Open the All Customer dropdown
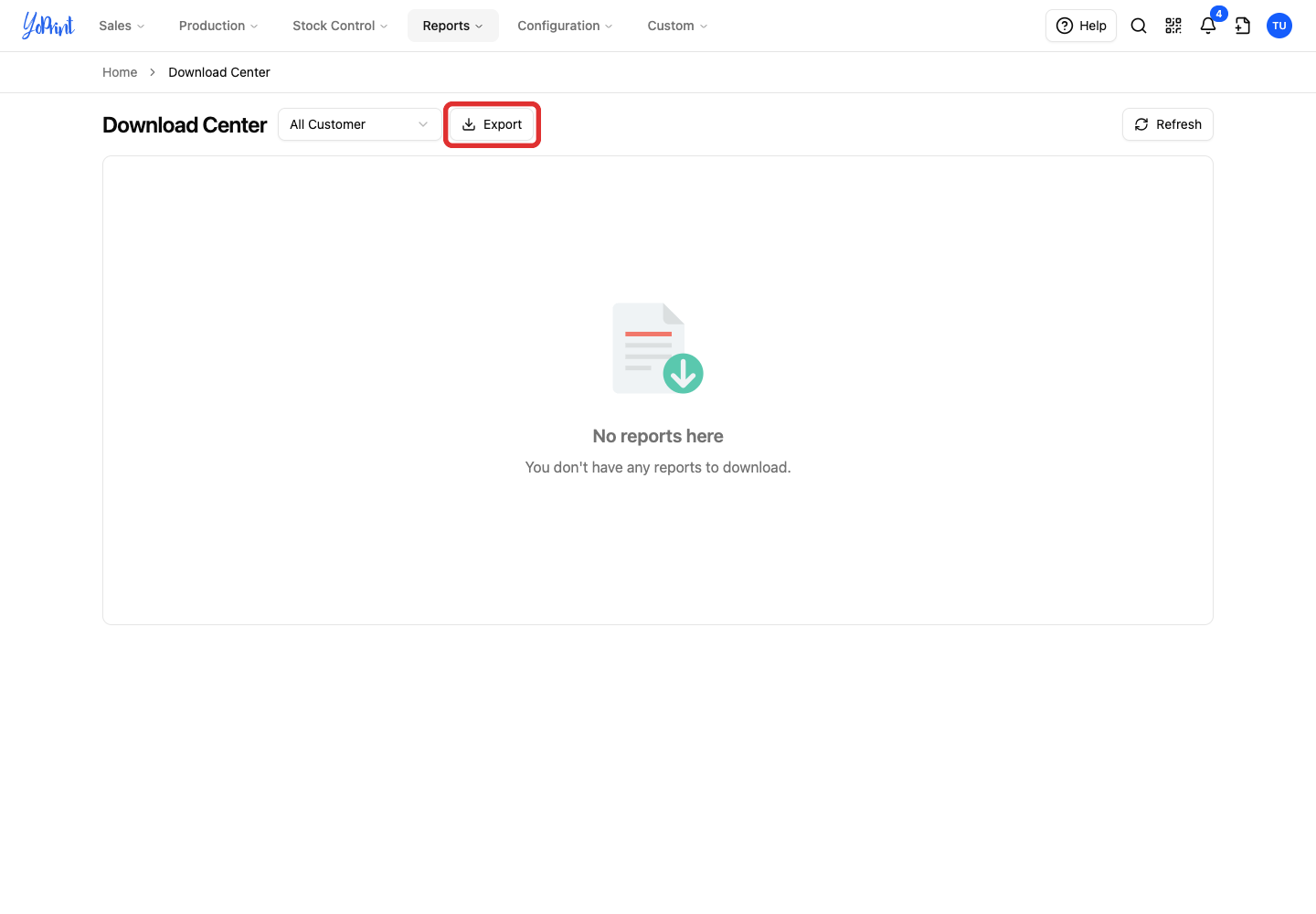This screenshot has height=914, width=1316. (359, 124)
